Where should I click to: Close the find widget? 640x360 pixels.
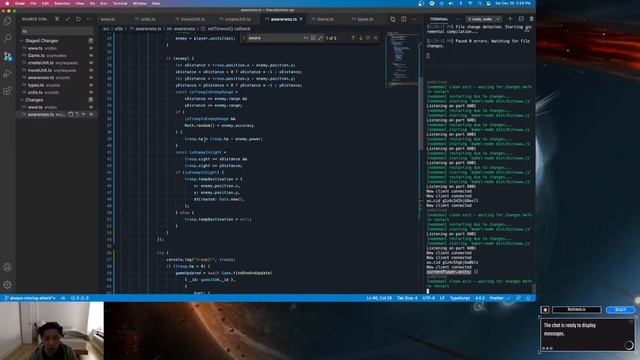(x=376, y=38)
